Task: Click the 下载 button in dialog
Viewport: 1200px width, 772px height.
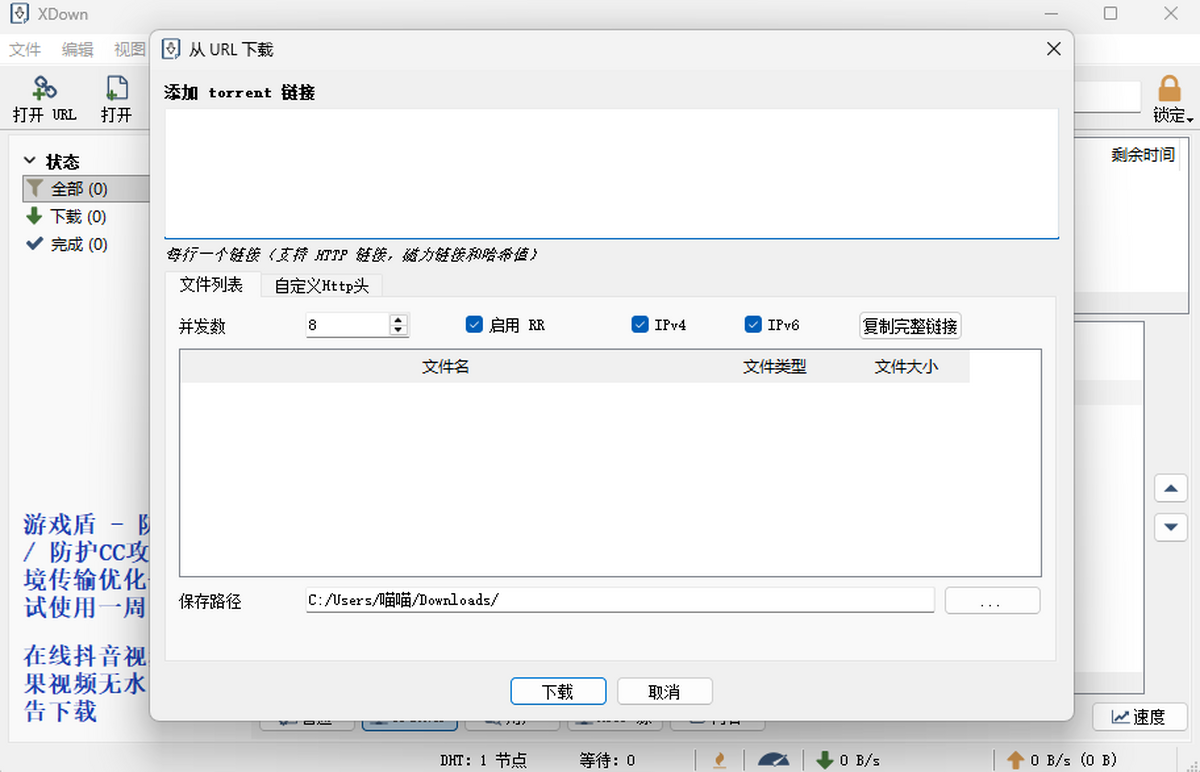Action: 558,691
